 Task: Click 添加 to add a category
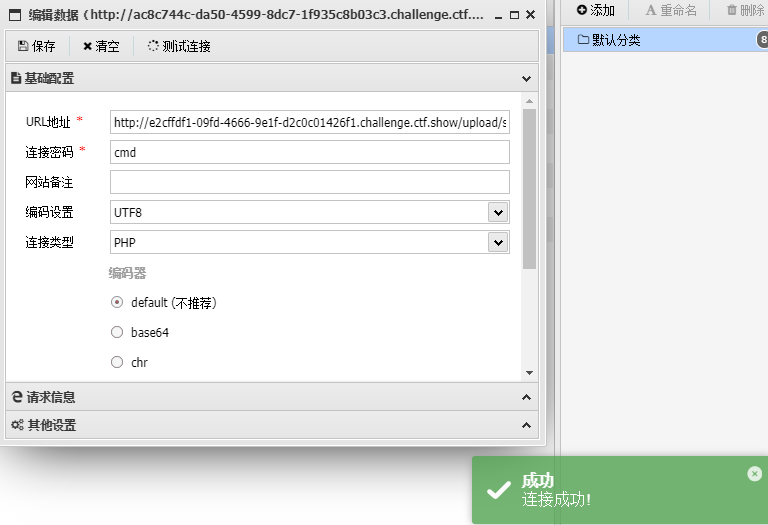click(x=595, y=10)
